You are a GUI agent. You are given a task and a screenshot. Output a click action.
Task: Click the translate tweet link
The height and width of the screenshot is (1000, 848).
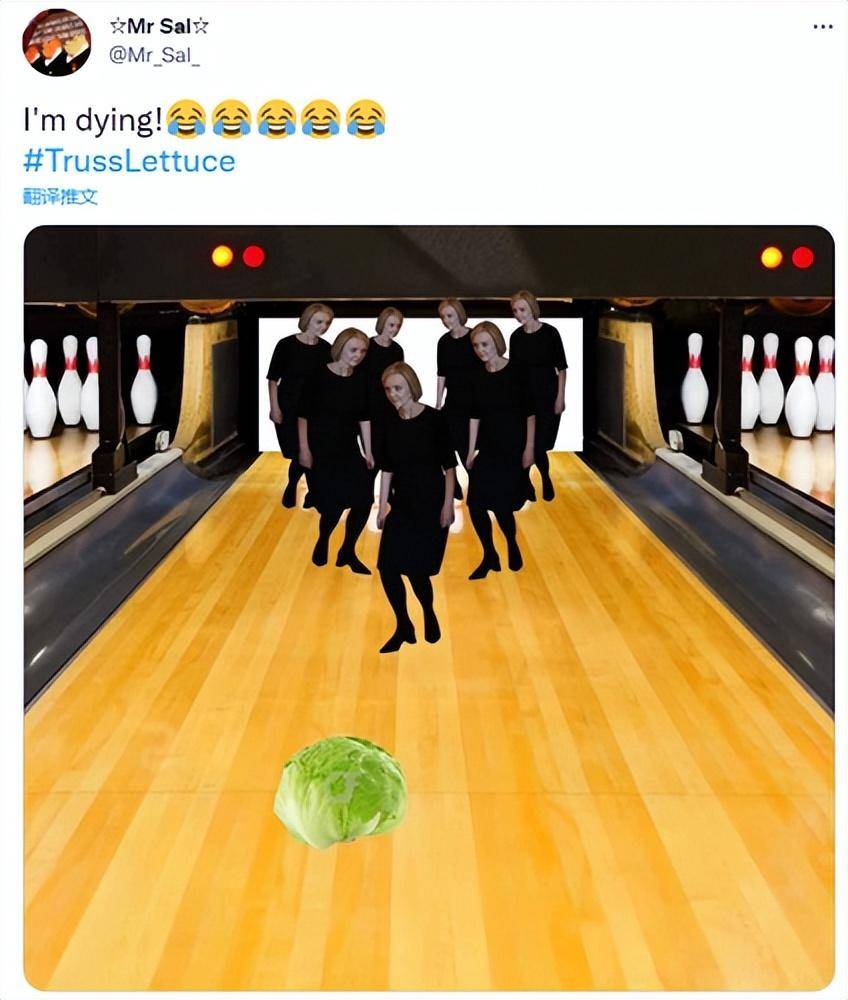click(x=61, y=197)
